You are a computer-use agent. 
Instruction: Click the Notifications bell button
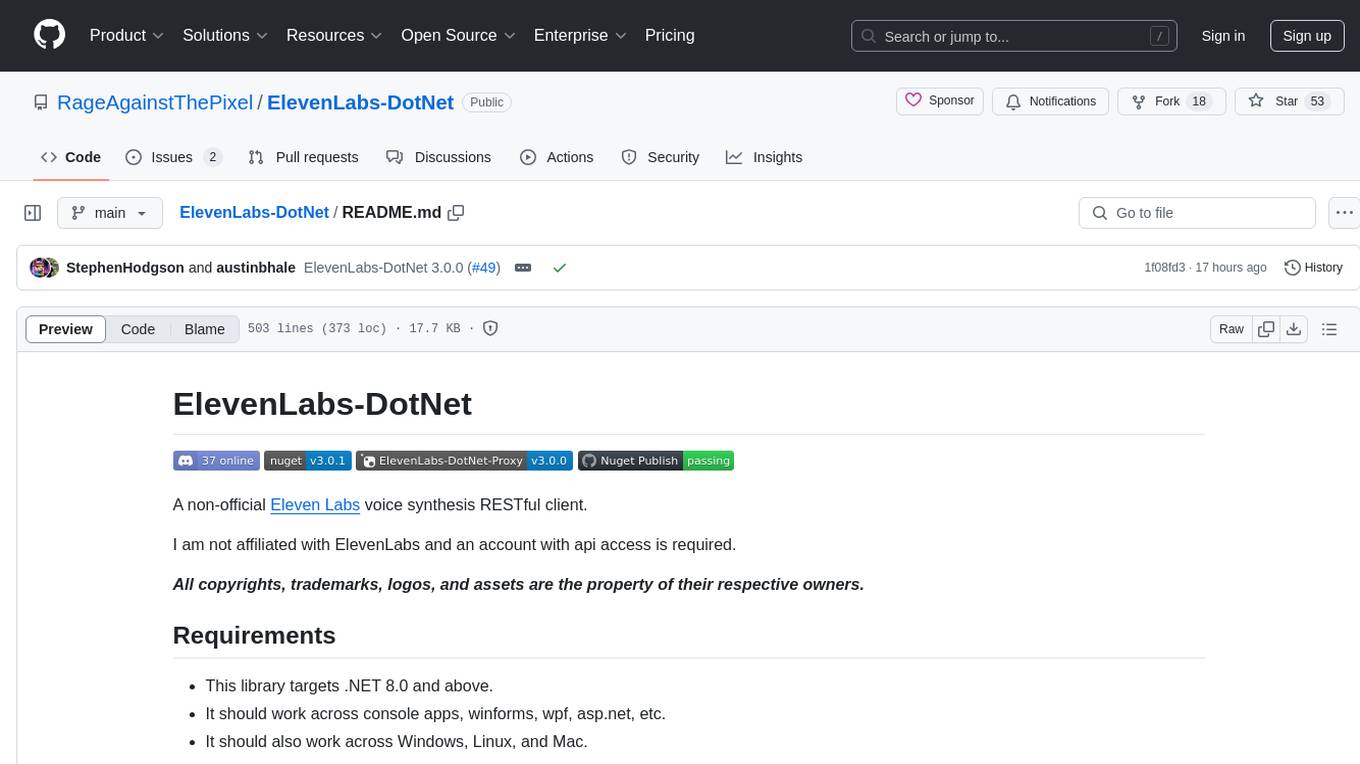pyautogui.click(x=1051, y=101)
